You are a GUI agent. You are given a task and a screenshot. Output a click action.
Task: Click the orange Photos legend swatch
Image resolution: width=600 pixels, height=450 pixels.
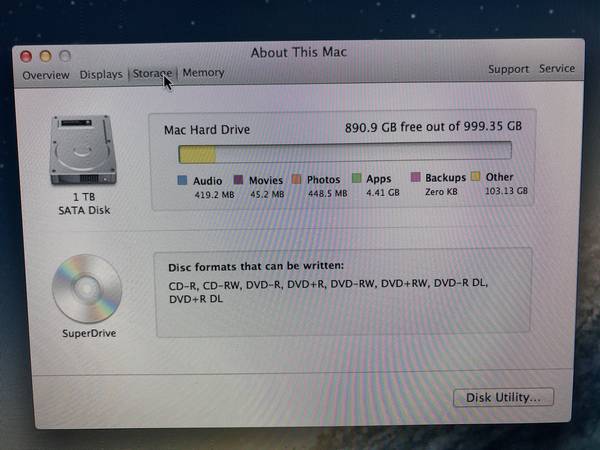tap(298, 180)
